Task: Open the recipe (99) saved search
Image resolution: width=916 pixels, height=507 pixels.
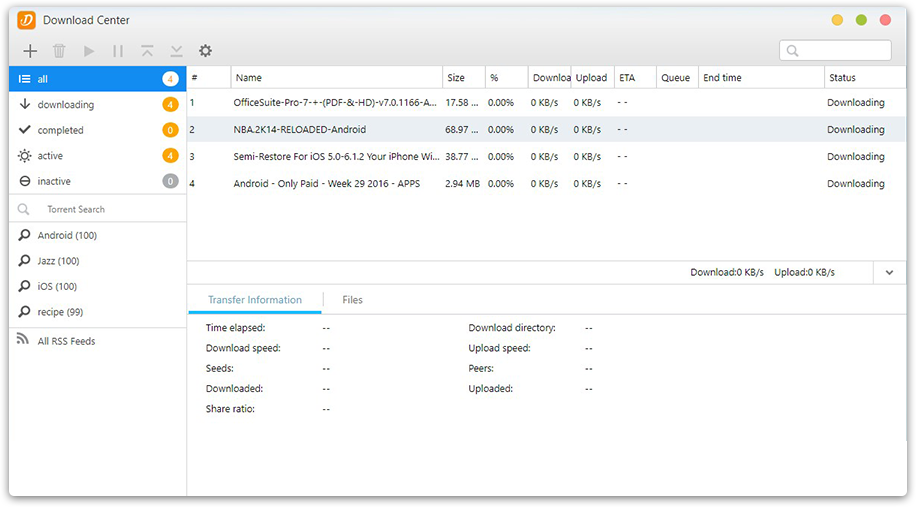Action: [60, 312]
